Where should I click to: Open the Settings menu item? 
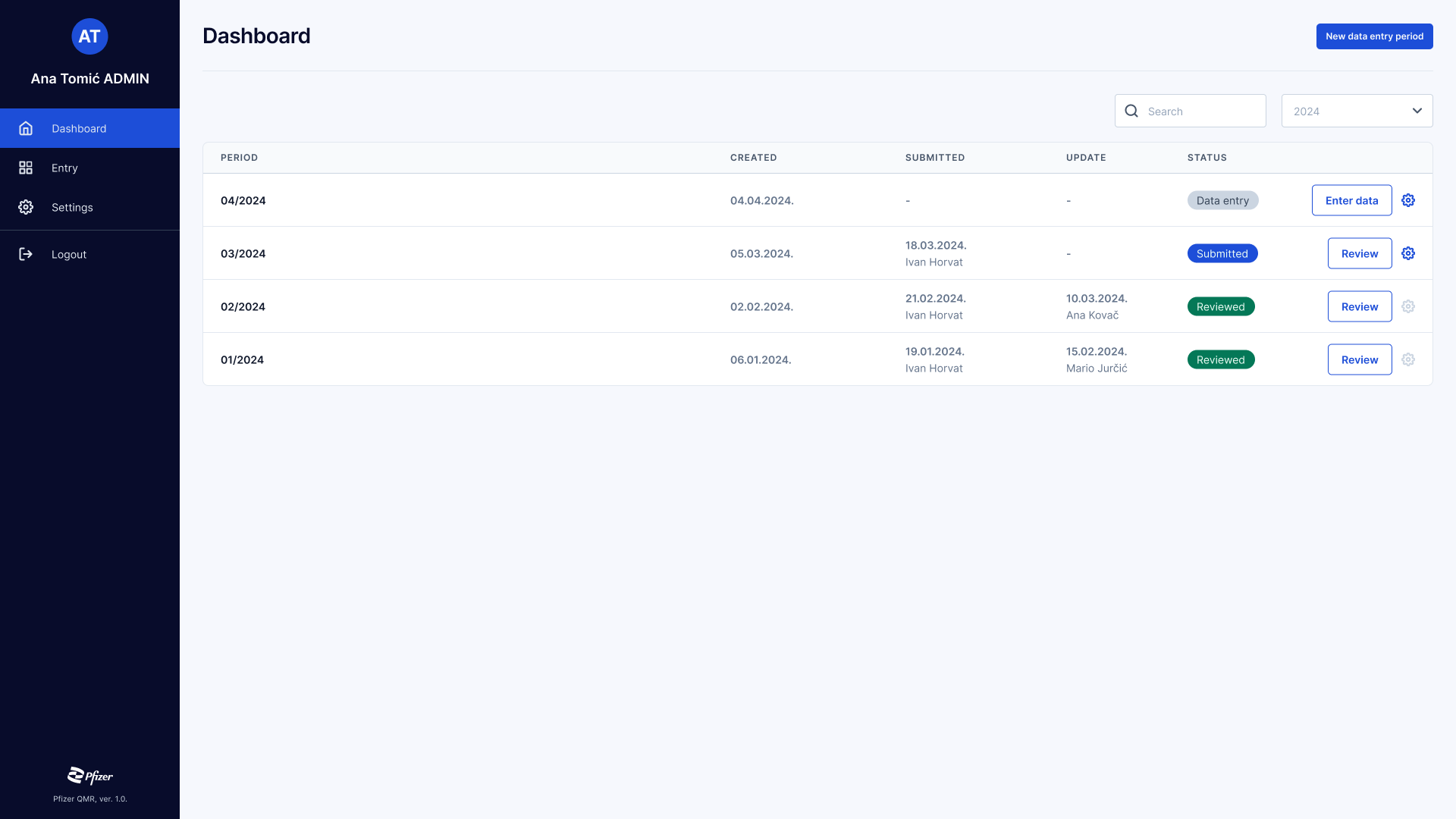tap(89, 207)
